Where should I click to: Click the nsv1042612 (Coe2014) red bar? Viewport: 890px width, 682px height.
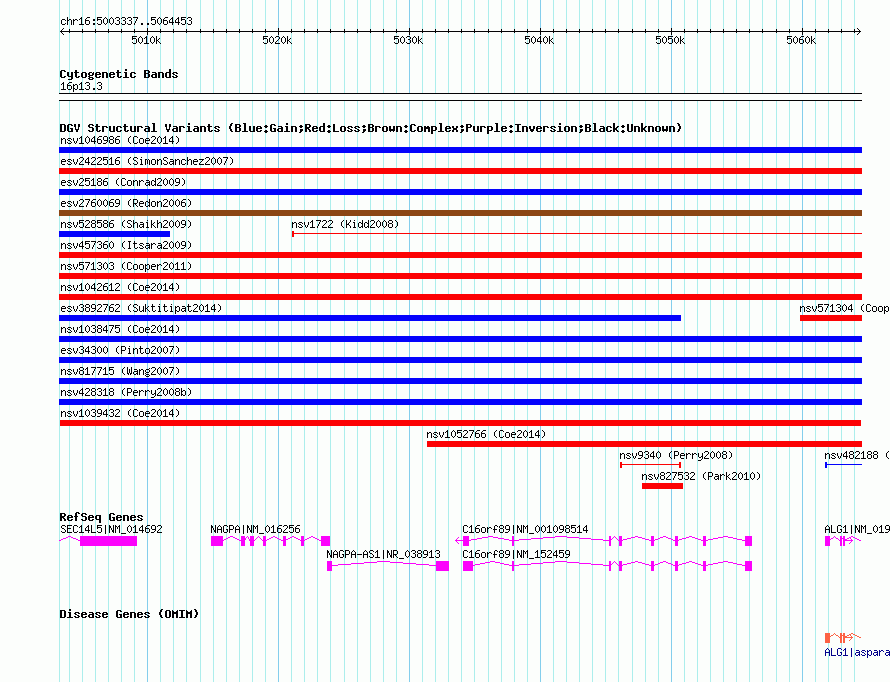(x=460, y=297)
